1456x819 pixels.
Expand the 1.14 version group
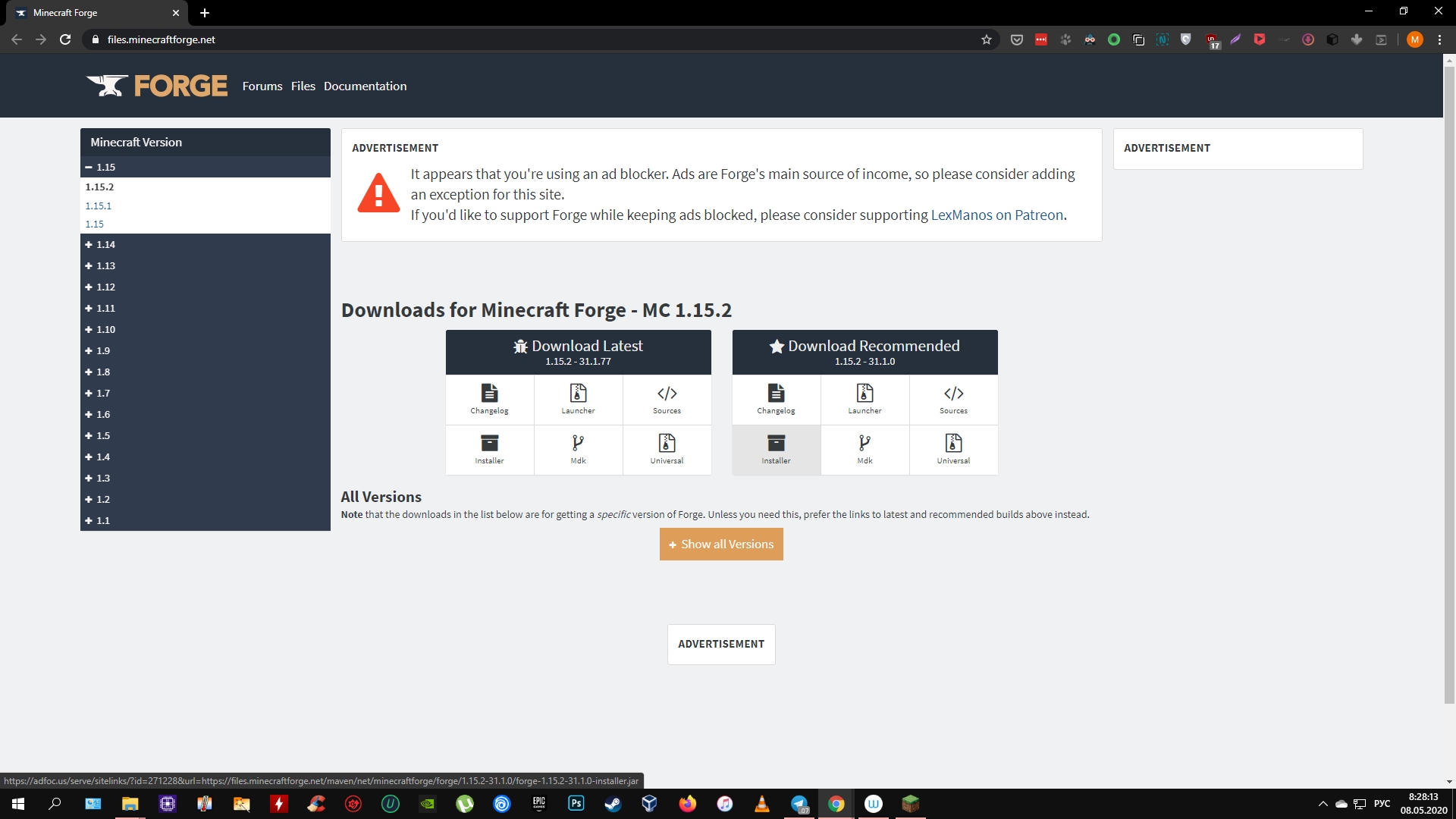tap(206, 244)
